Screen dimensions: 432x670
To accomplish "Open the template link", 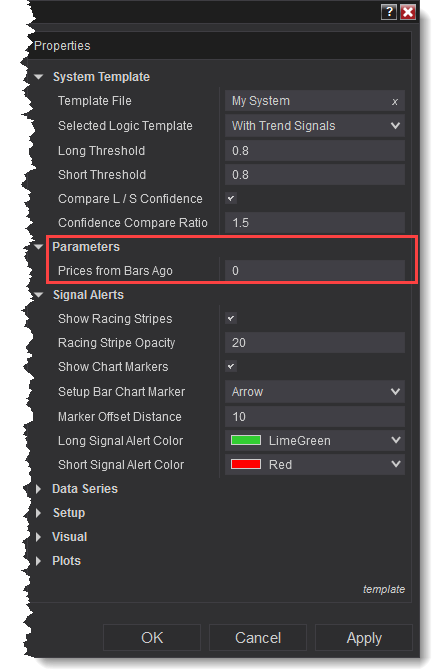I will (384, 589).
